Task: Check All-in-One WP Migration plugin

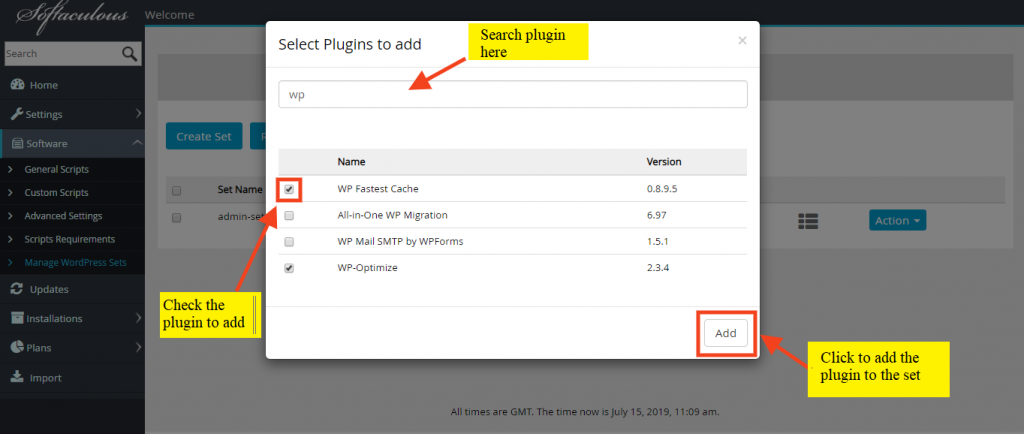Action: click(x=289, y=215)
